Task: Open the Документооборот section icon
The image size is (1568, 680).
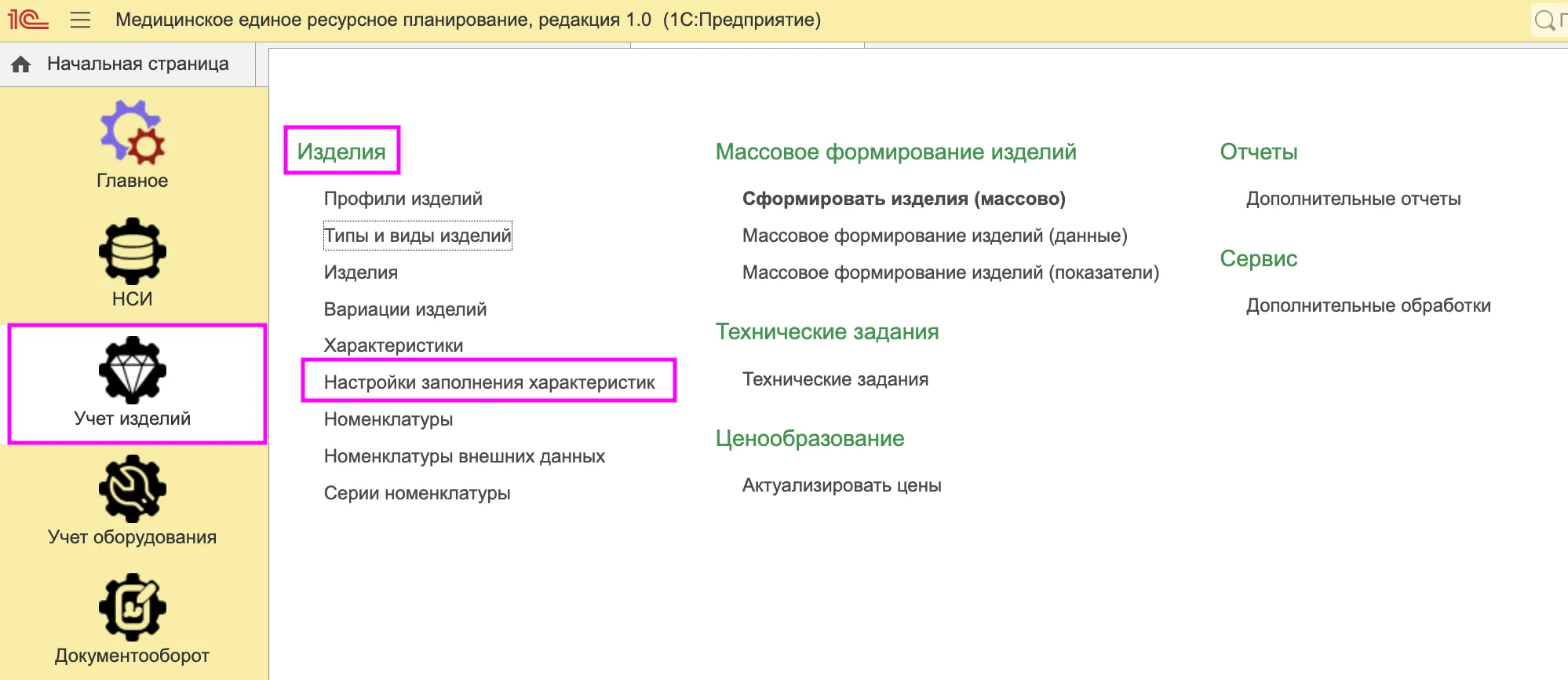Action: tap(132, 607)
